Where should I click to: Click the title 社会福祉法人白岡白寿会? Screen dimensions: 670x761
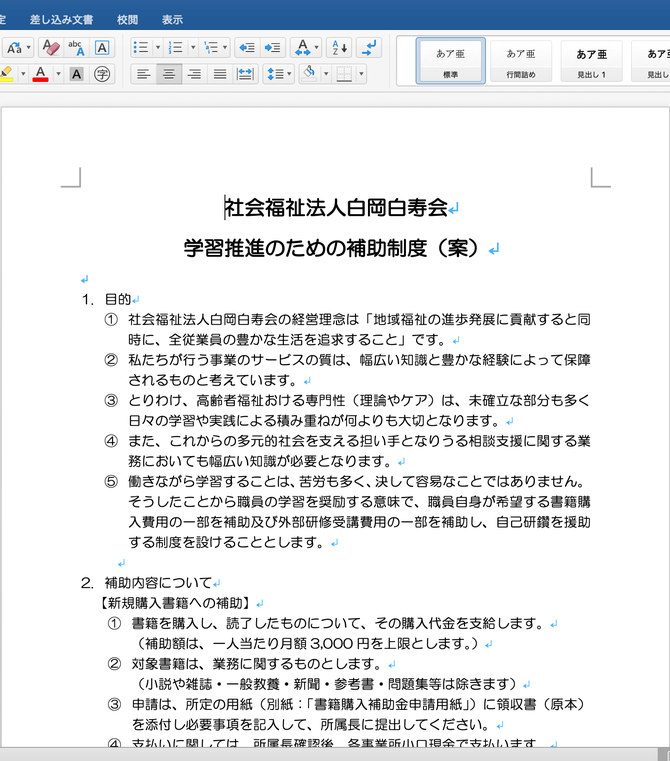(x=335, y=208)
